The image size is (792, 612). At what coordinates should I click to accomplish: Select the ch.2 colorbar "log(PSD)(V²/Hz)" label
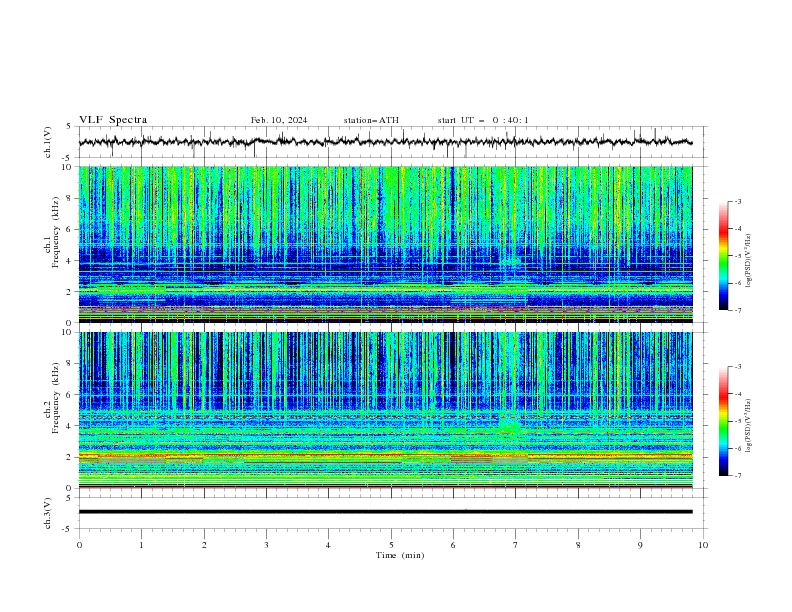pos(749,426)
